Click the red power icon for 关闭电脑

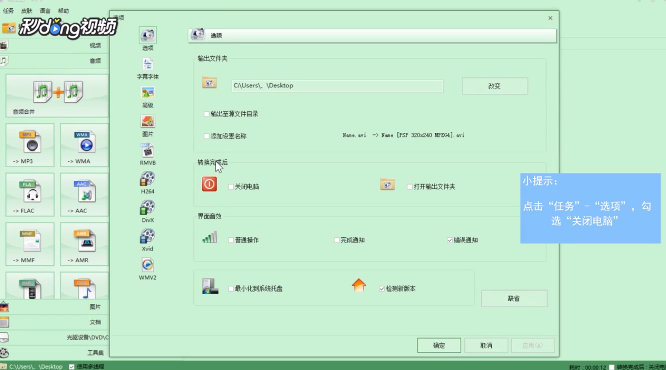[209, 184]
